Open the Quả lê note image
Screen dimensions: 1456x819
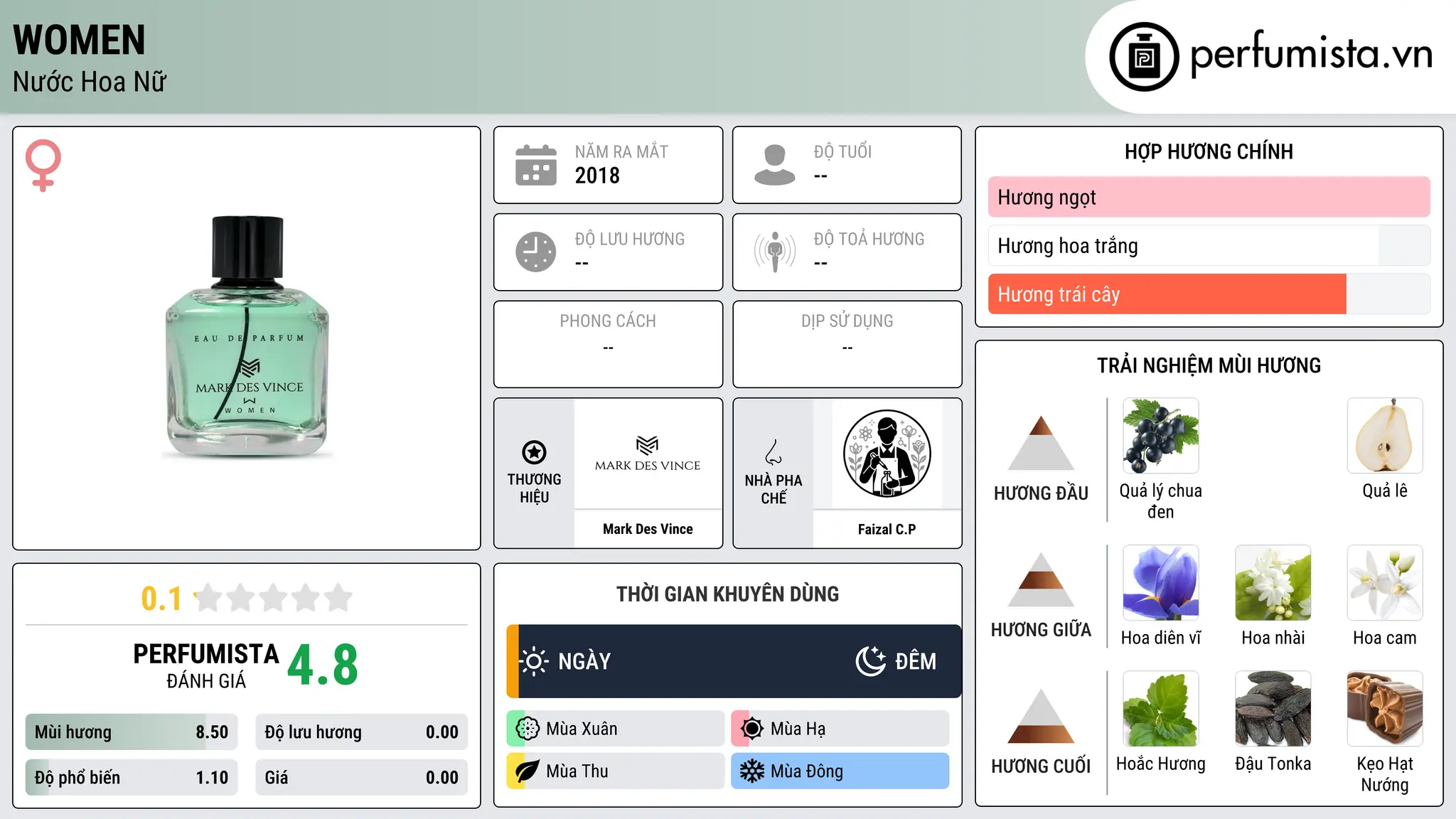click(1385, 436)
